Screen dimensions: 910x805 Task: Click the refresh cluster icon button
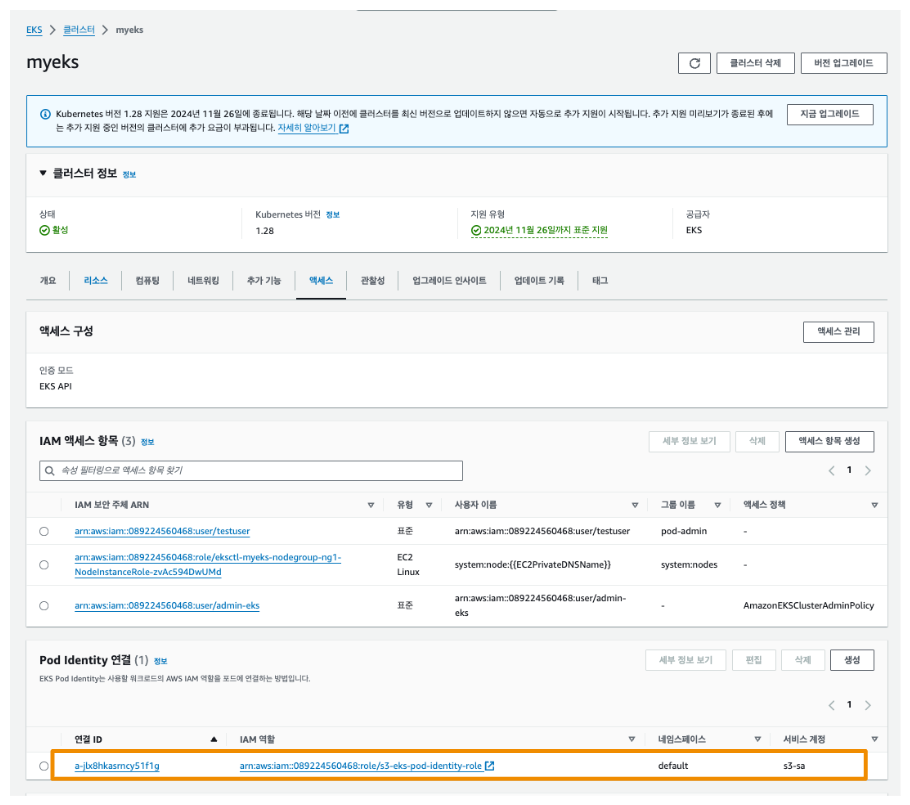tap(694, 63)
